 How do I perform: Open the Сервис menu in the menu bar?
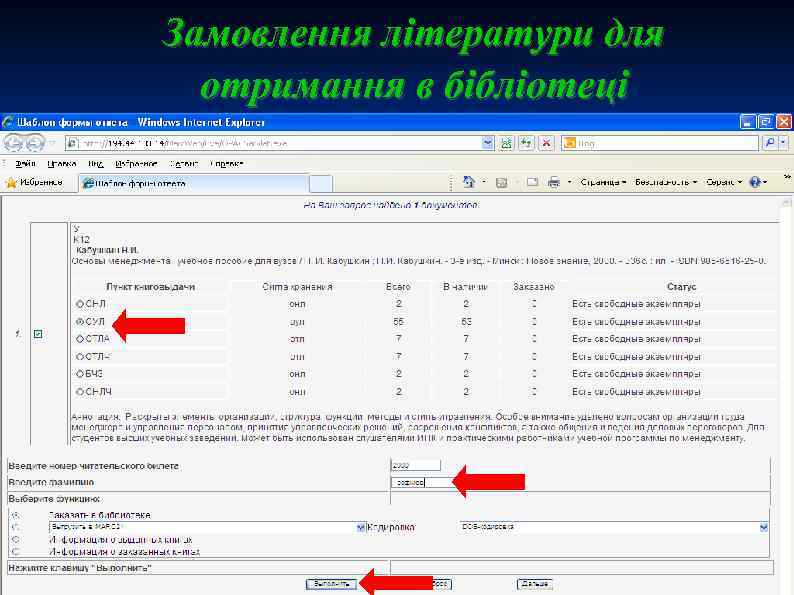tap(183, 164)
